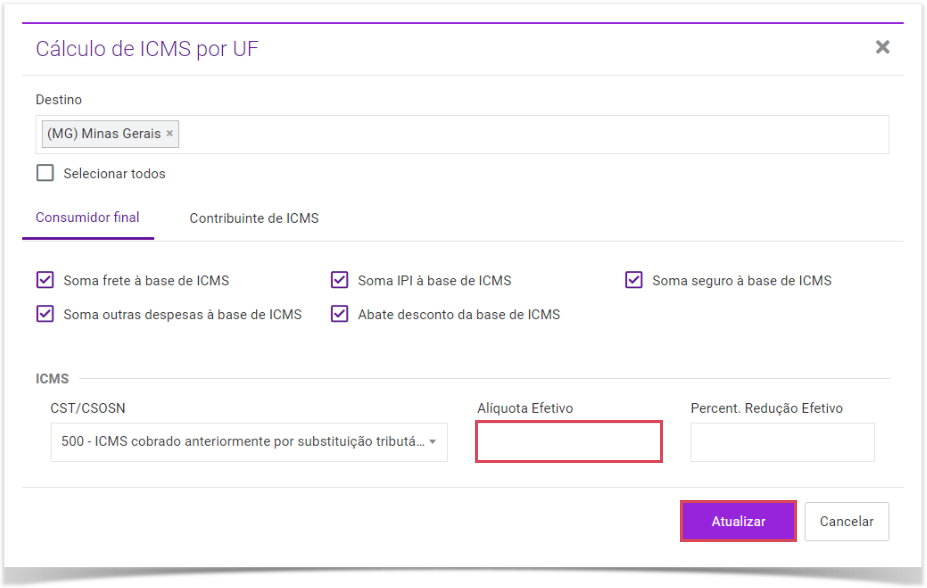Open the CST/CSOSN dropdown arrow
This screenshot has height=588, width=927.
tap(433, 442)
